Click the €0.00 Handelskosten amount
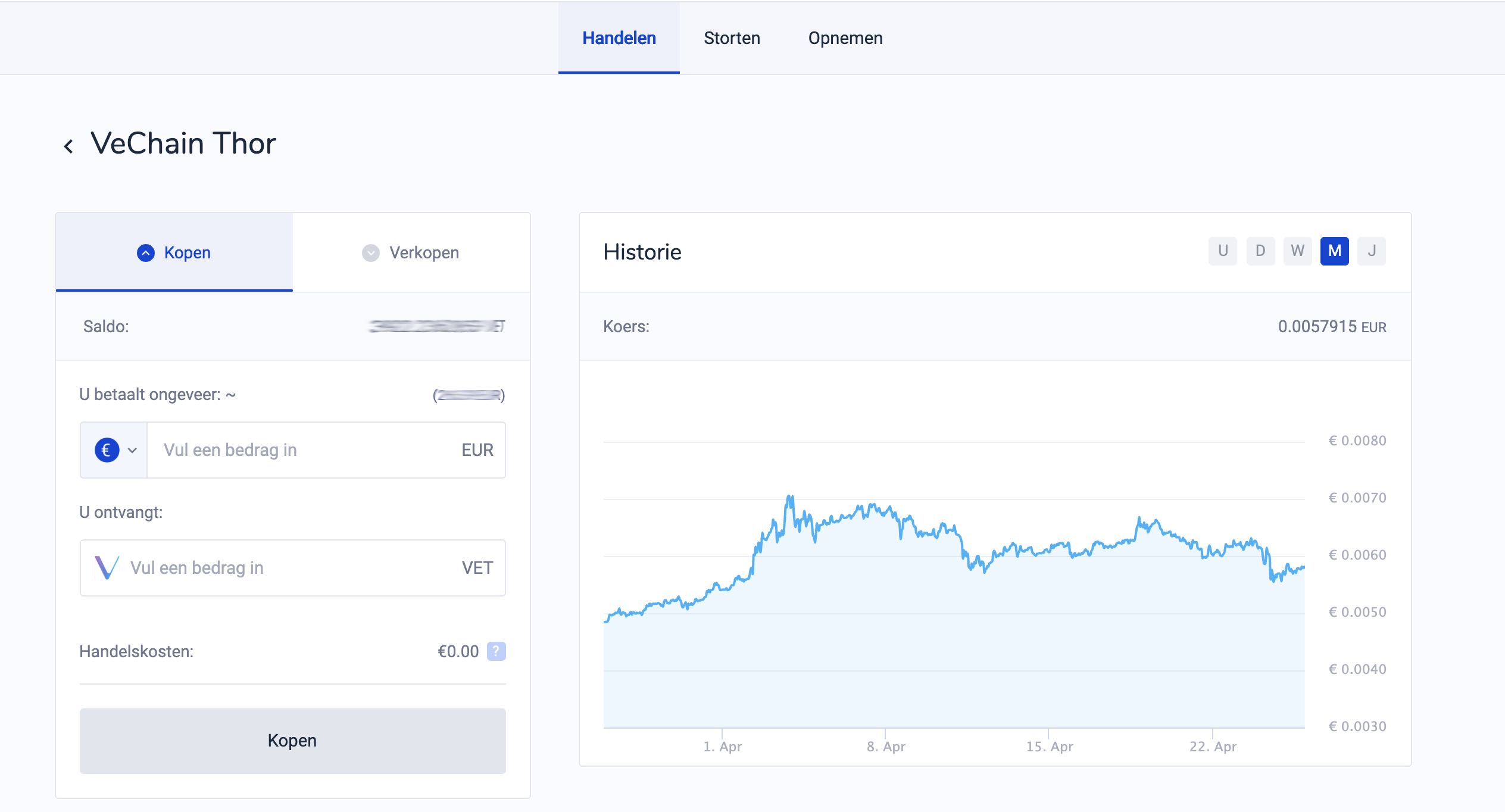Viewport: 1505px width, 812px height. [x=458, y=651]
